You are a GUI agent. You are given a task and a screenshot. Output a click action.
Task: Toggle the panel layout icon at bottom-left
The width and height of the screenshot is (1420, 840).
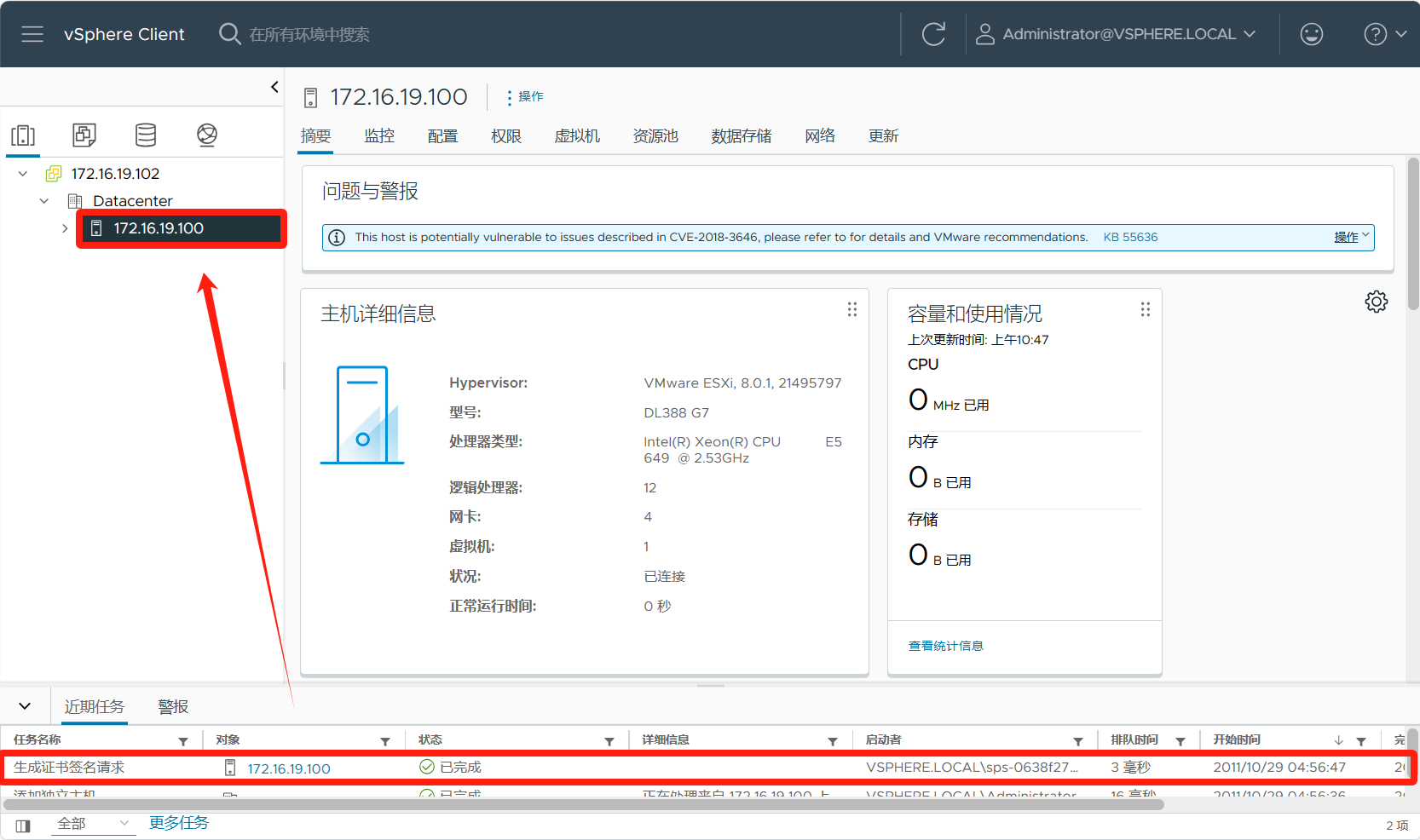coord(23,825)
